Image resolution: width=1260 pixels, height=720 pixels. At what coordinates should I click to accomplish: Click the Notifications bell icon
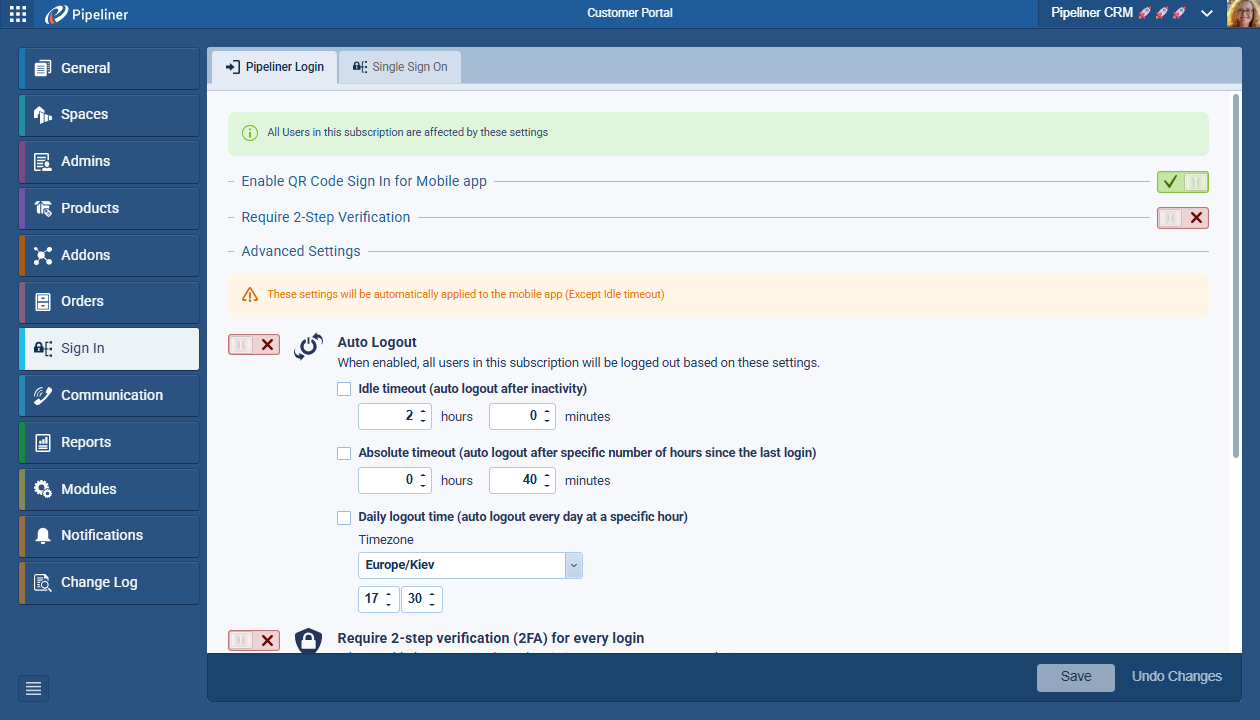pos(43,536)
